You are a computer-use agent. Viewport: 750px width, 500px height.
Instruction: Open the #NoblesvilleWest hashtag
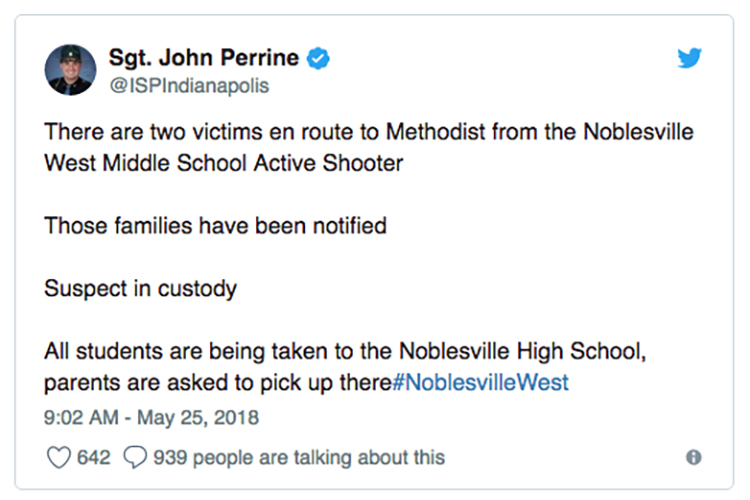(482, 382)
